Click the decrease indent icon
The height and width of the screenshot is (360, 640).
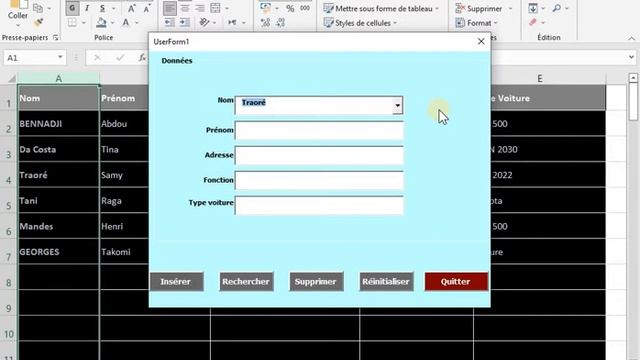tap(170, 22)
